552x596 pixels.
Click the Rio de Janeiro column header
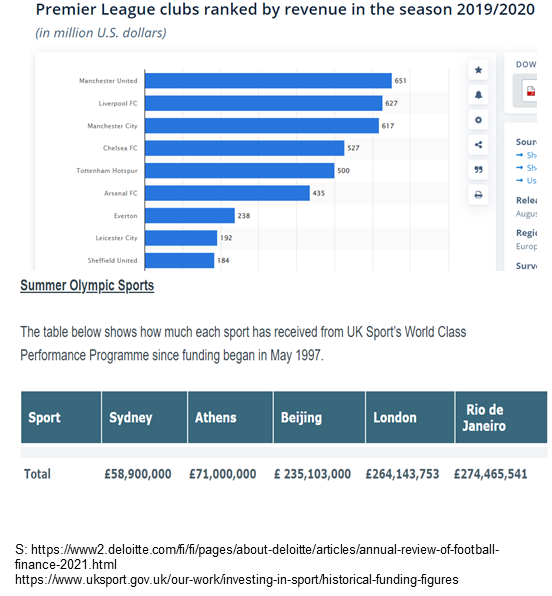pos(501,417)
